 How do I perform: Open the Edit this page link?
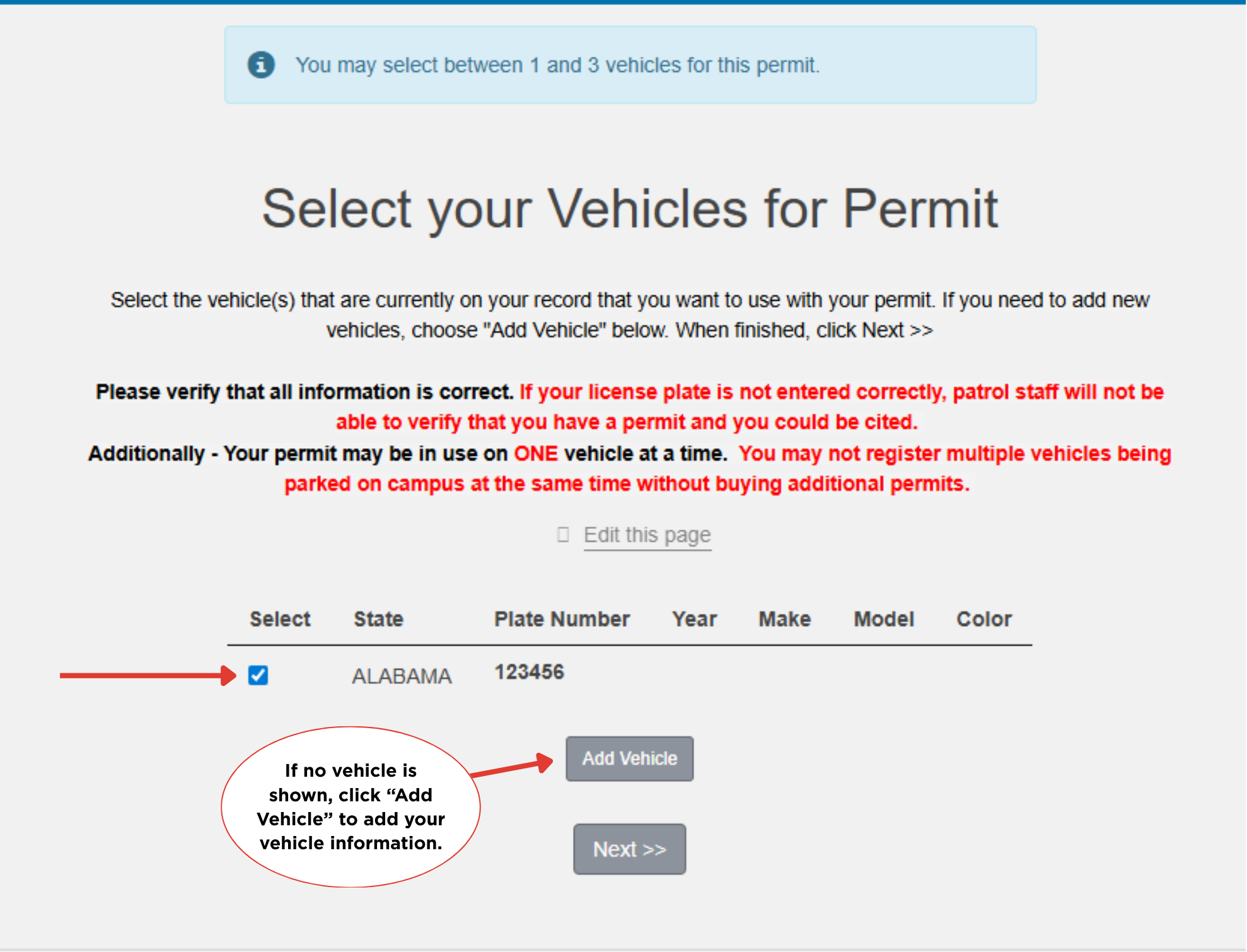[647, 535]
